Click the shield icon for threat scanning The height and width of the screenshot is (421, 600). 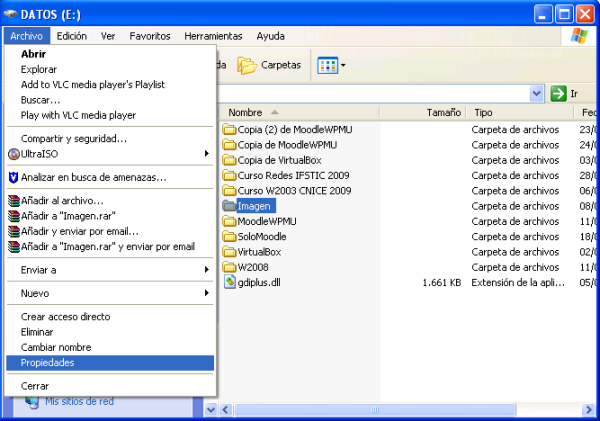13,177
